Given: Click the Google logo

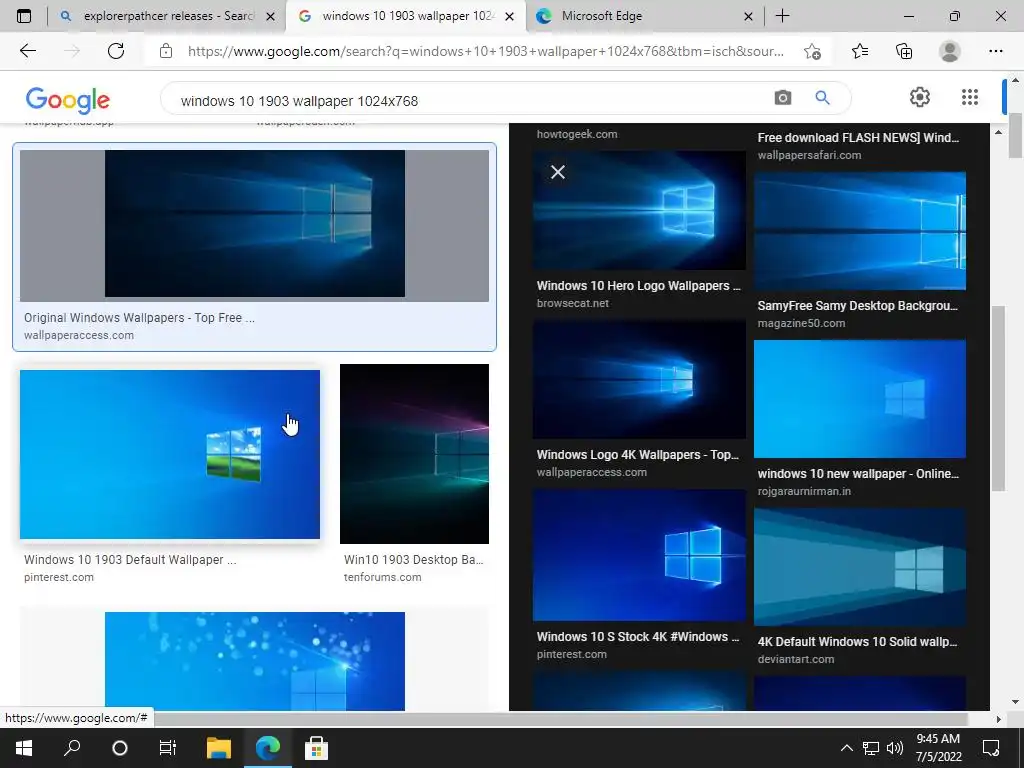Looking at the screenshot, I should pos(68,99).
